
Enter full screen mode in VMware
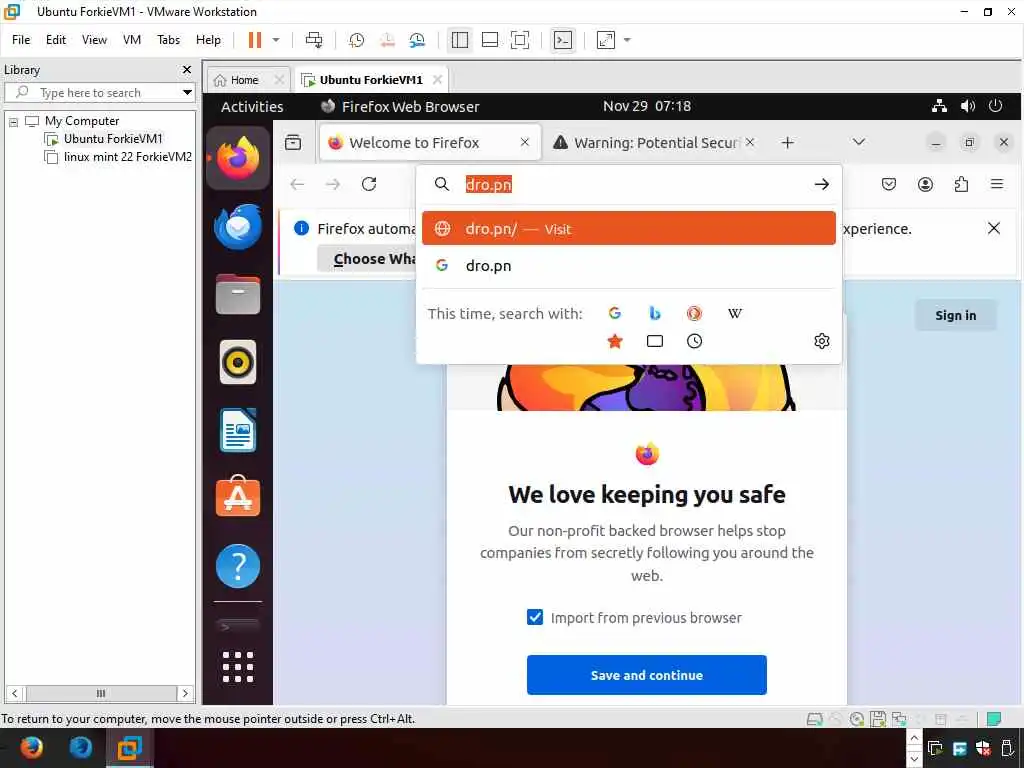click(520, 40)
